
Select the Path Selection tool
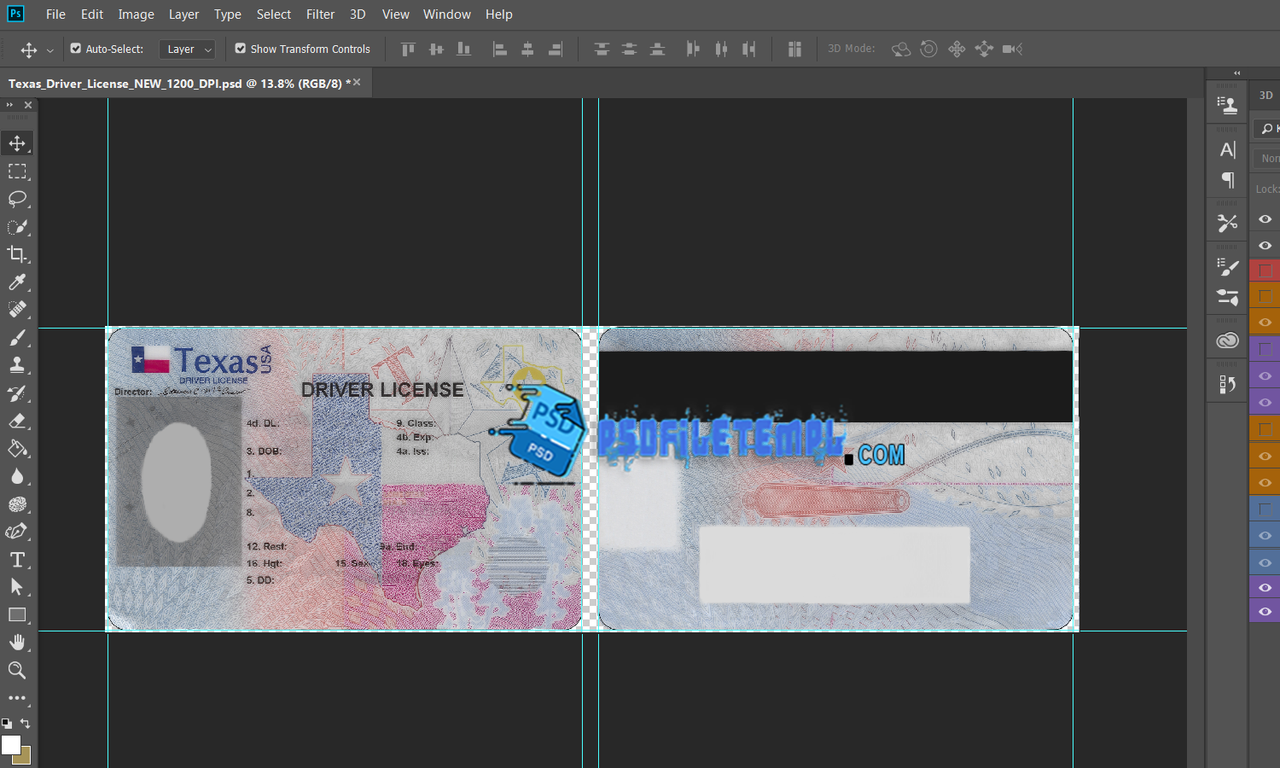17,587
